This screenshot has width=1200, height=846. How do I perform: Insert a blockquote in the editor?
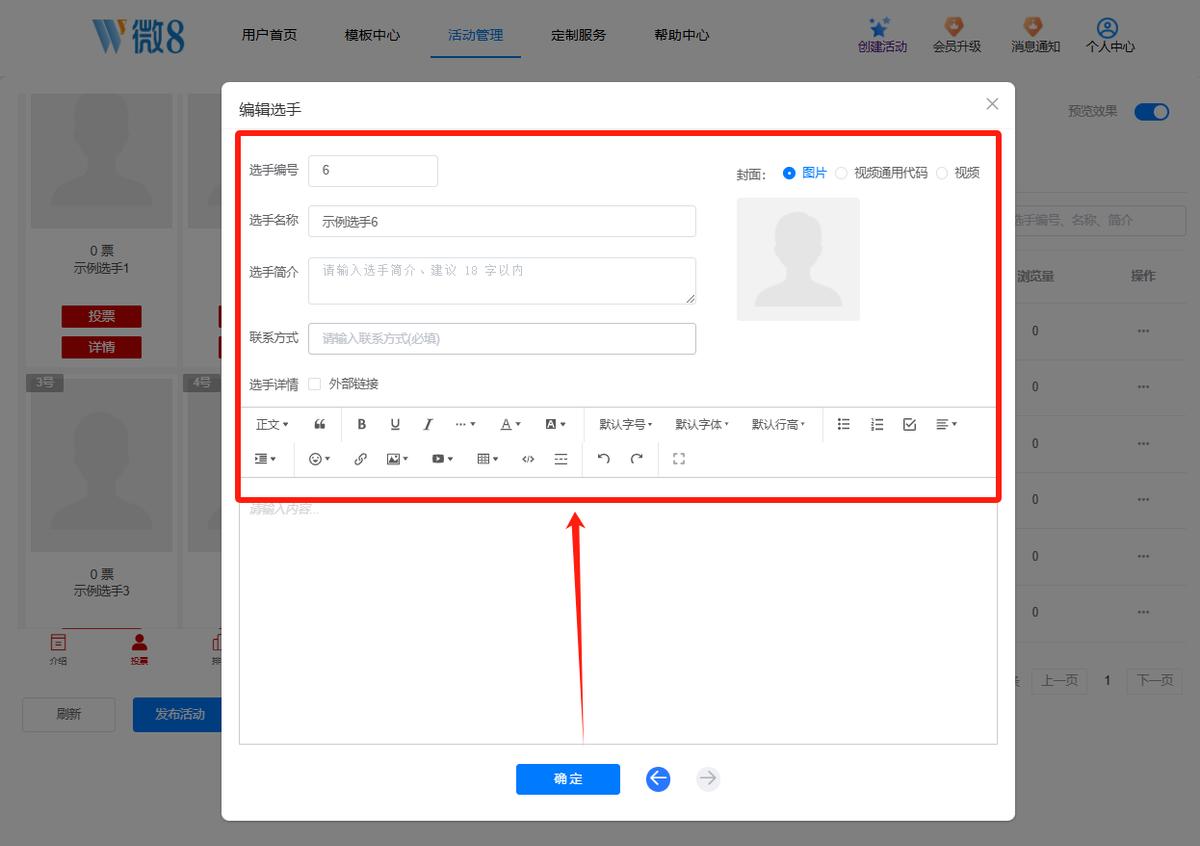(x=320, y=424)
